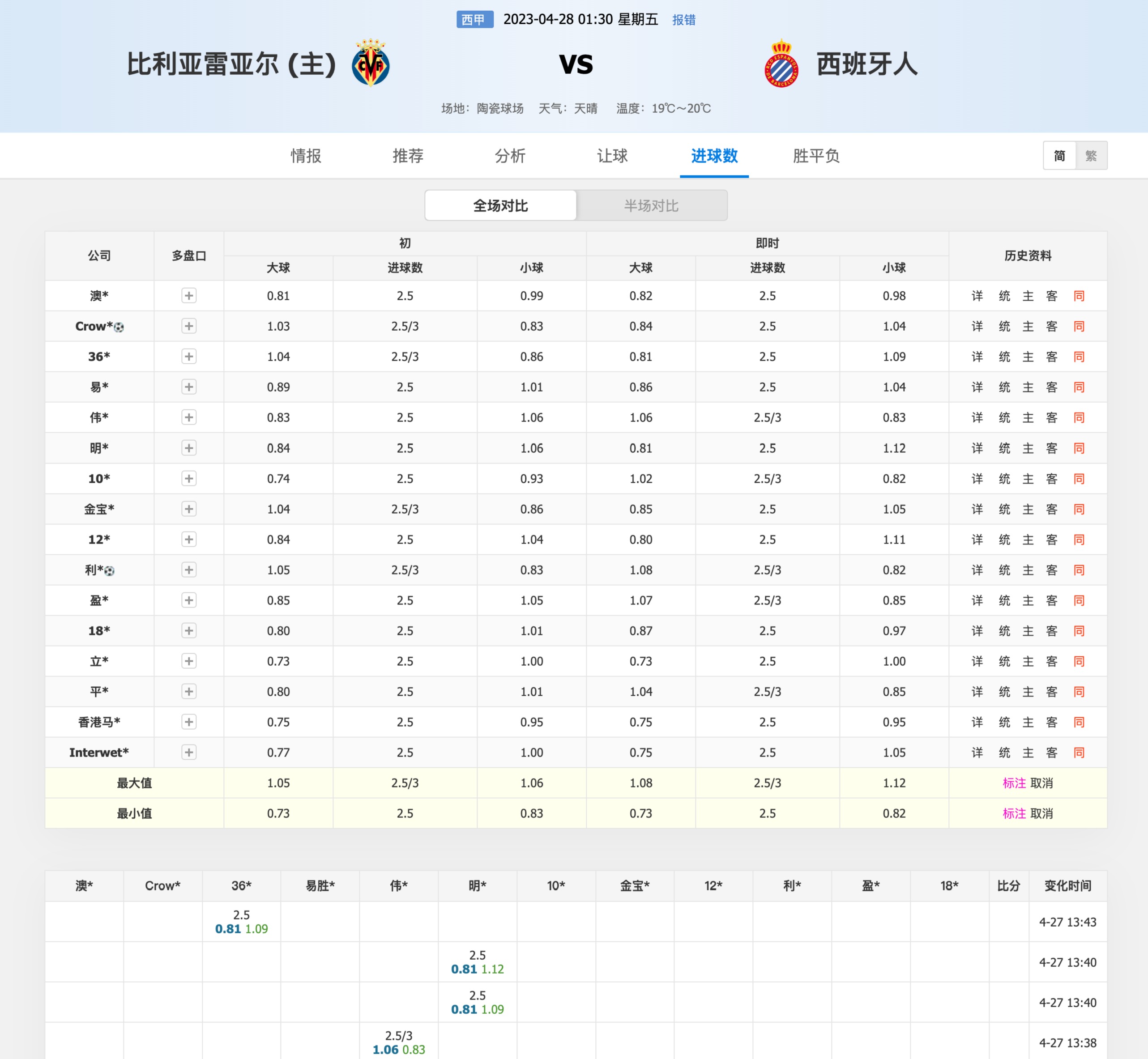The width and height of the screenshot is (1148, 1059).
Task: Click 客 link in 利* row
Action: pos(1052,570)
